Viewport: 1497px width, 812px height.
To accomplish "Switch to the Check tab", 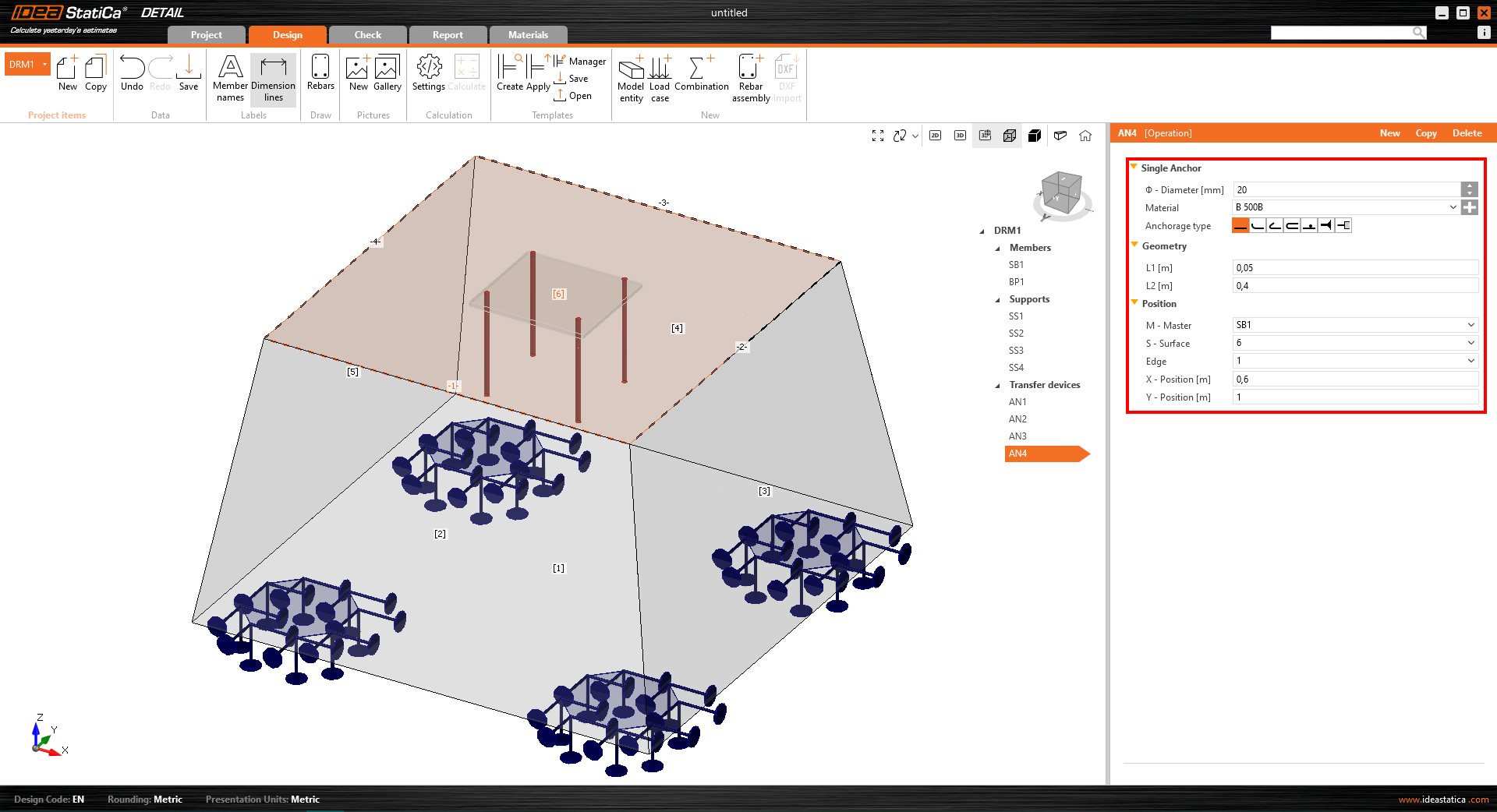I will point(367,35).
